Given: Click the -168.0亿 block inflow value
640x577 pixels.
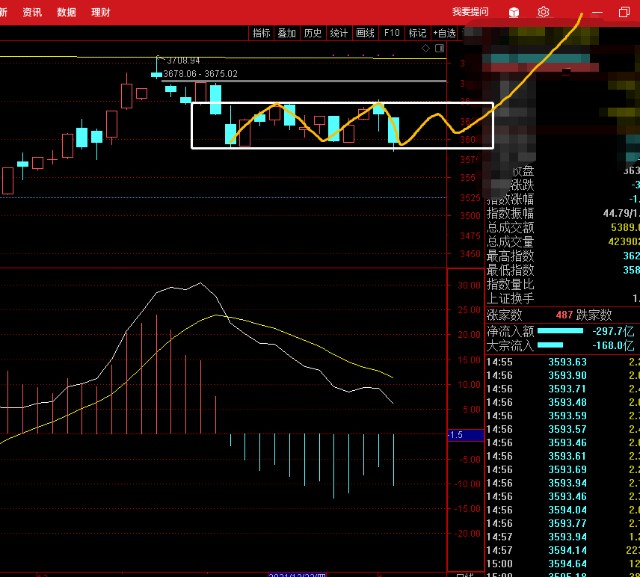Looking at the screenshot, I should coord(613,346).
